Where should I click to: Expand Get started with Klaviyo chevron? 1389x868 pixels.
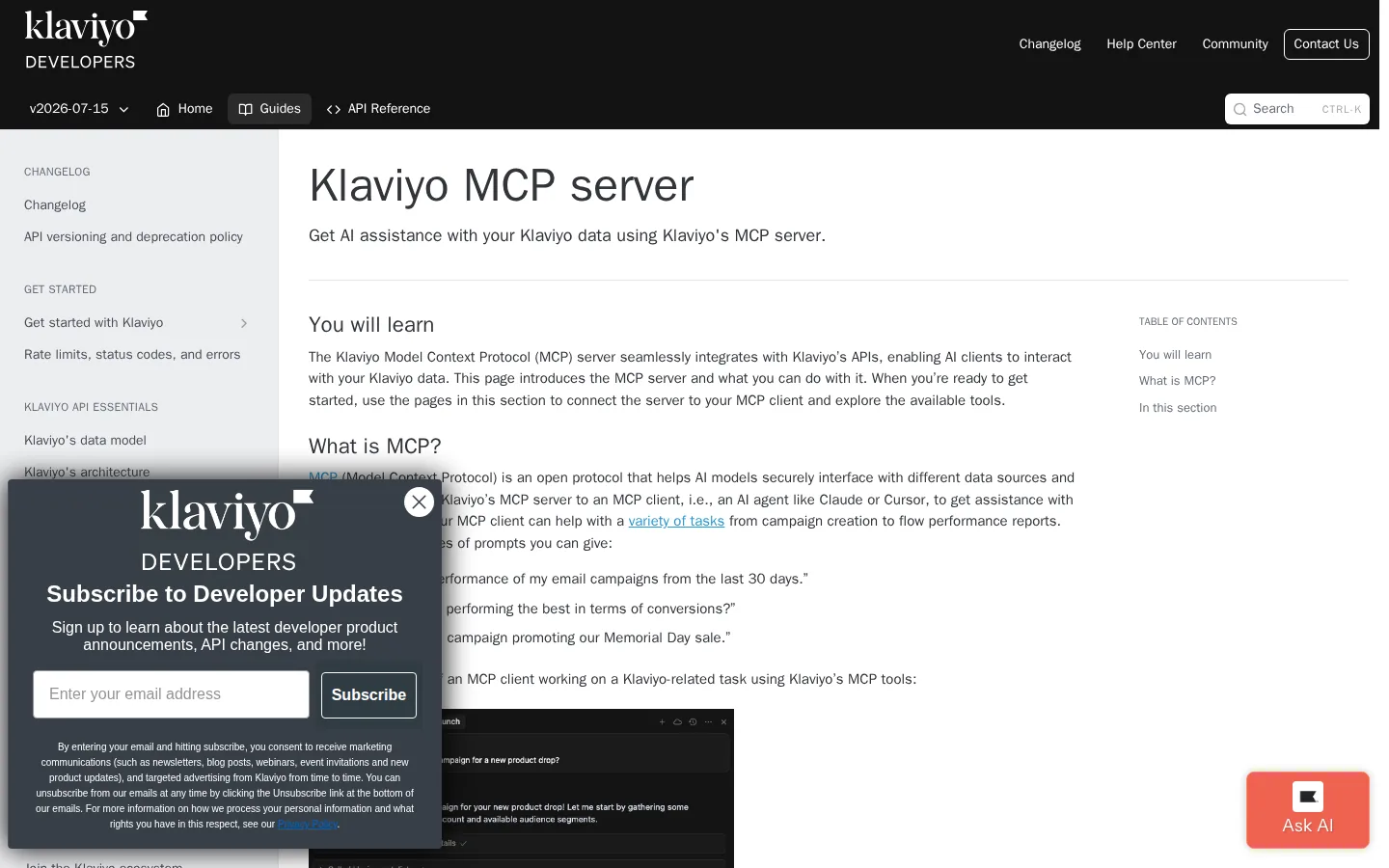[244, 323]
